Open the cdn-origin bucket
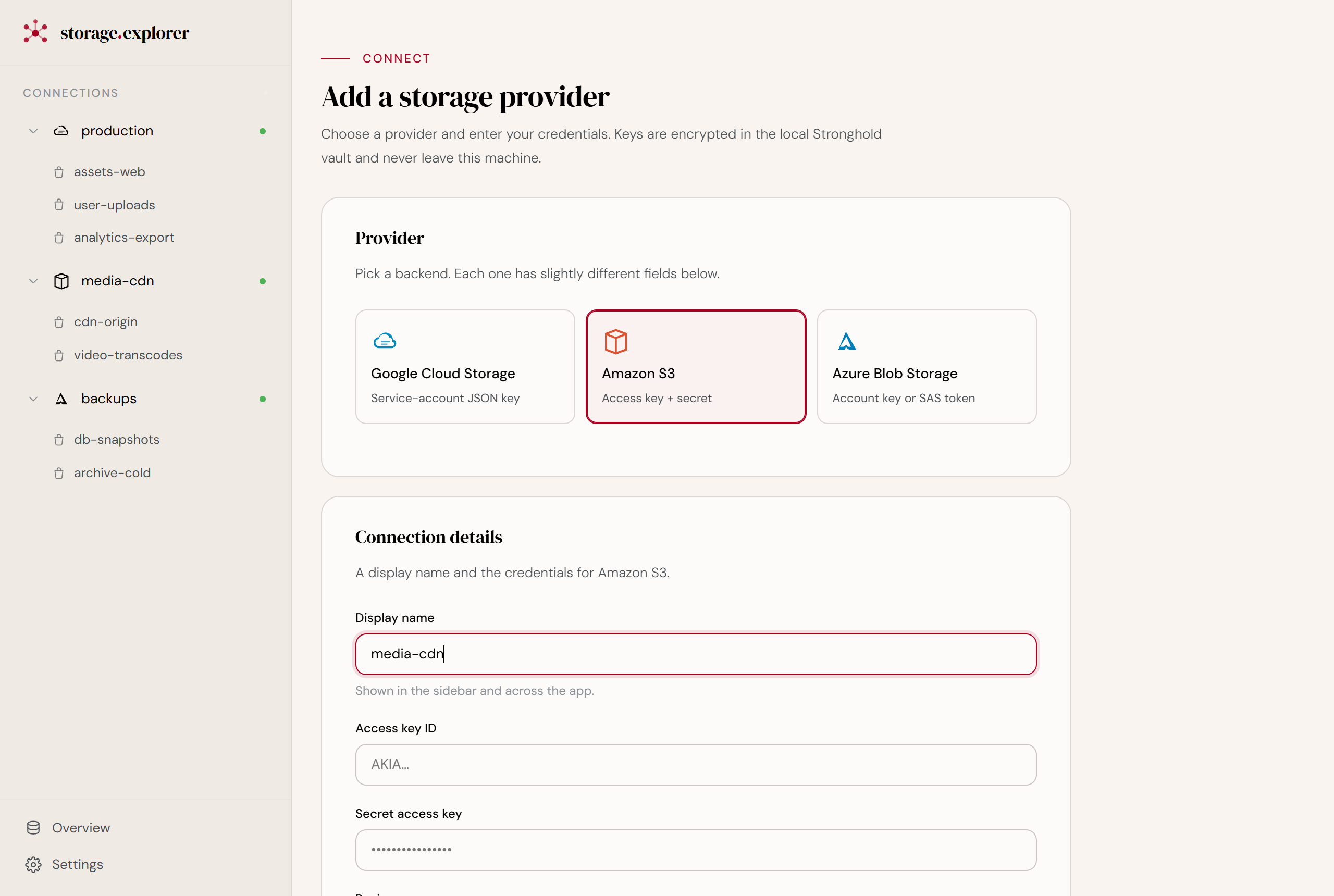 (x=106, y=322)
